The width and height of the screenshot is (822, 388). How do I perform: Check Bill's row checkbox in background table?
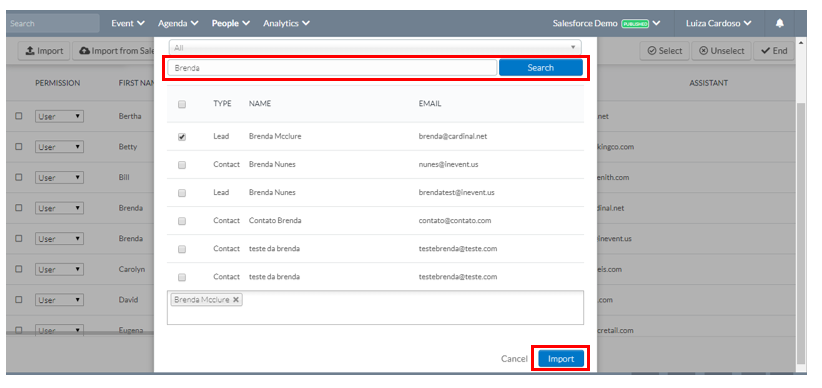click(x=19, y=177)
